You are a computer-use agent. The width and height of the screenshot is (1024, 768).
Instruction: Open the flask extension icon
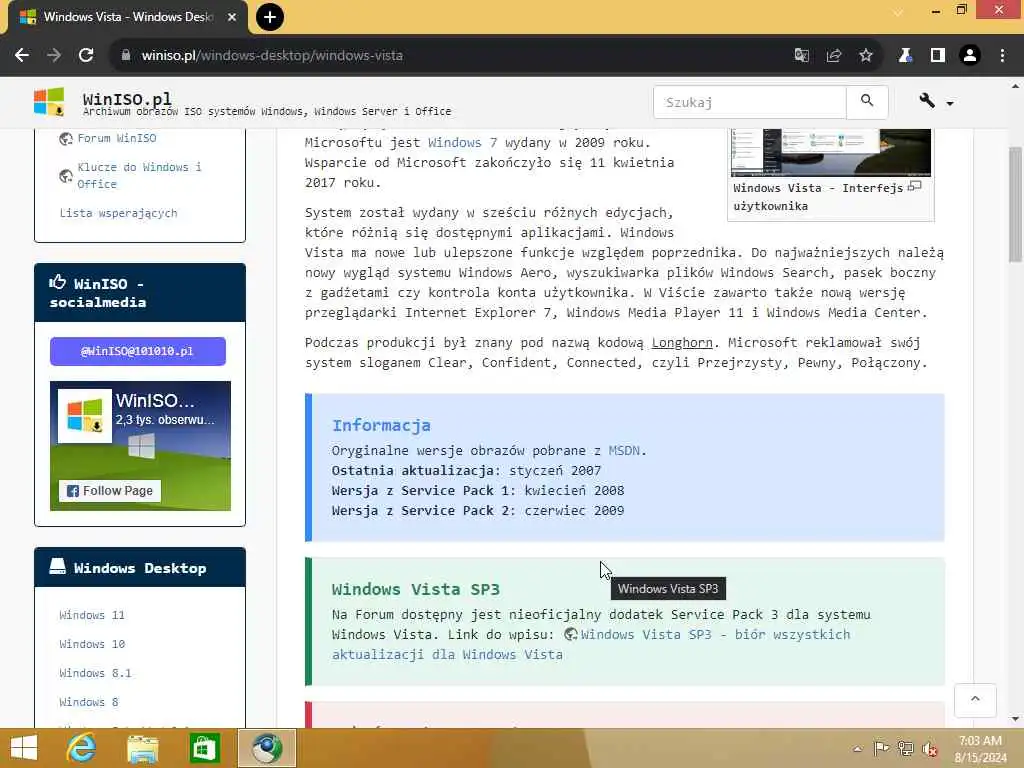pos(905,56)
